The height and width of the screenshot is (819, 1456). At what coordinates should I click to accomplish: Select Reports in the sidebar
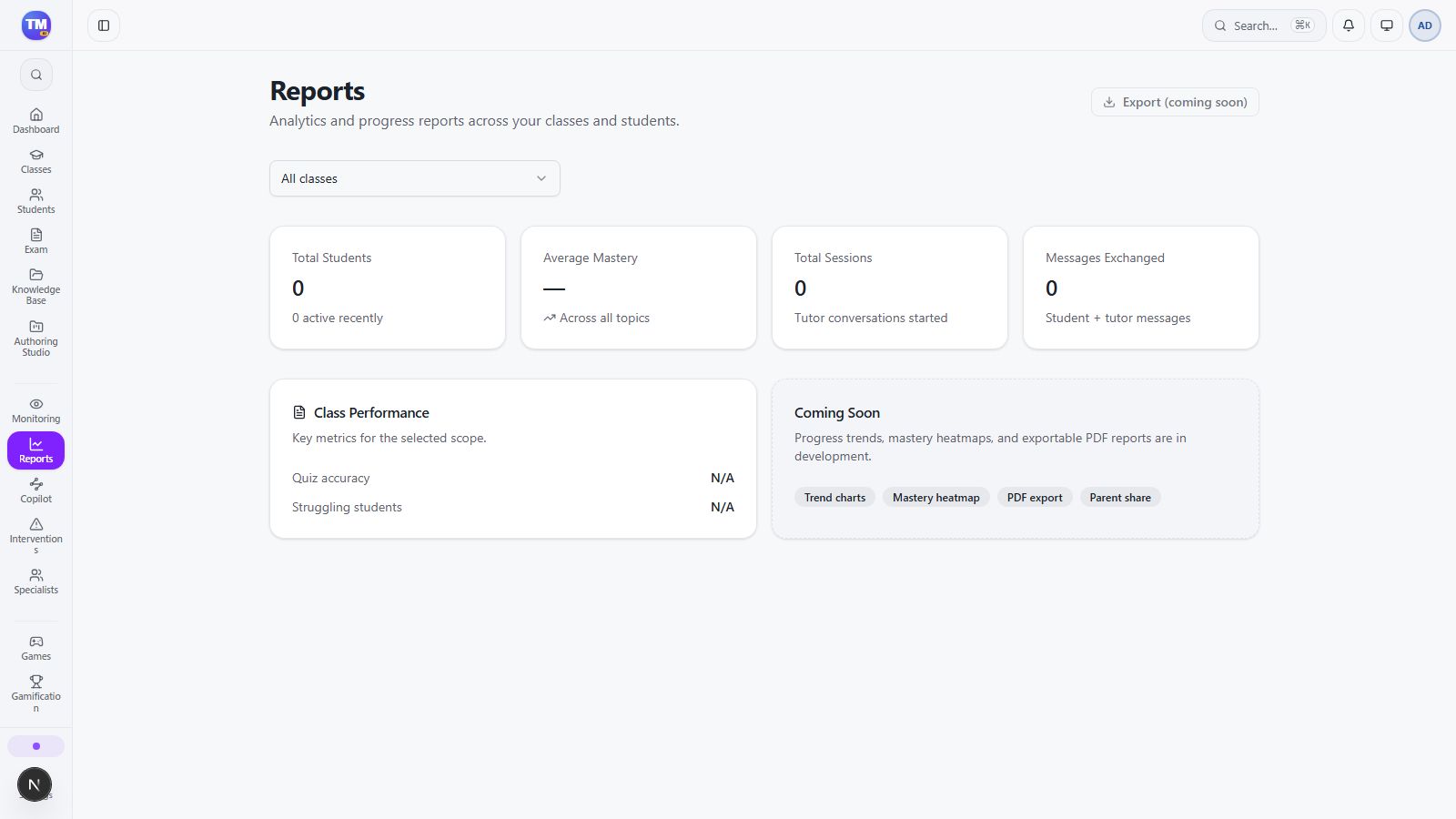tap(36, 450)
